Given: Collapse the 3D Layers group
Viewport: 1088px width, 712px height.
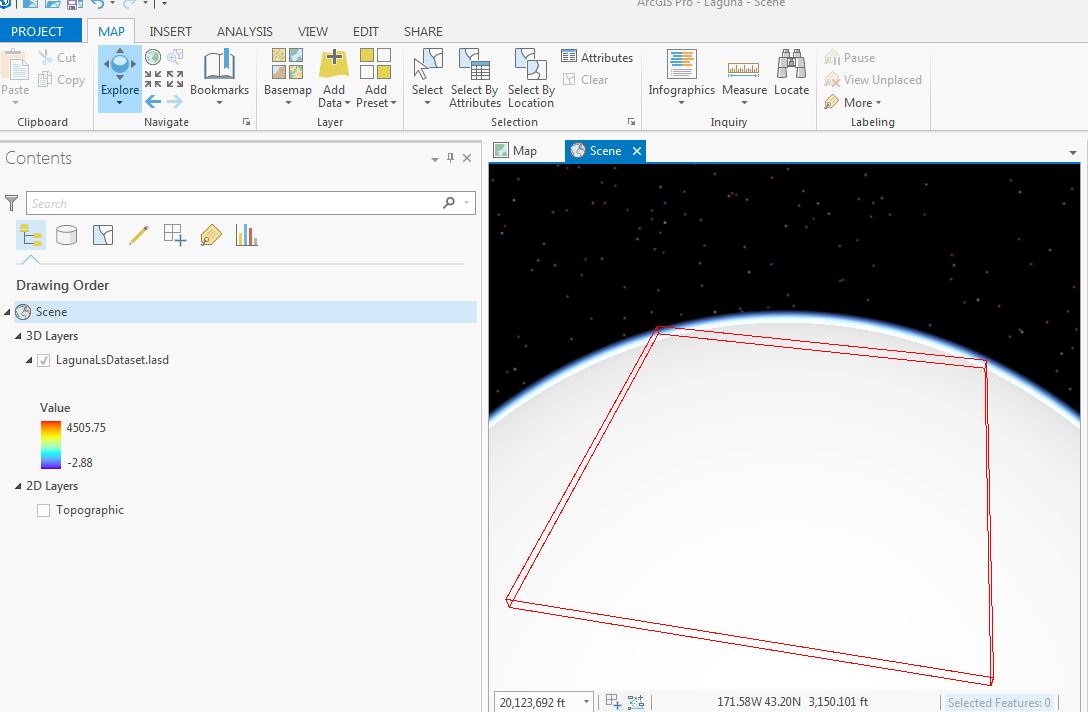Looking at the screenshot, I should 18,336.
